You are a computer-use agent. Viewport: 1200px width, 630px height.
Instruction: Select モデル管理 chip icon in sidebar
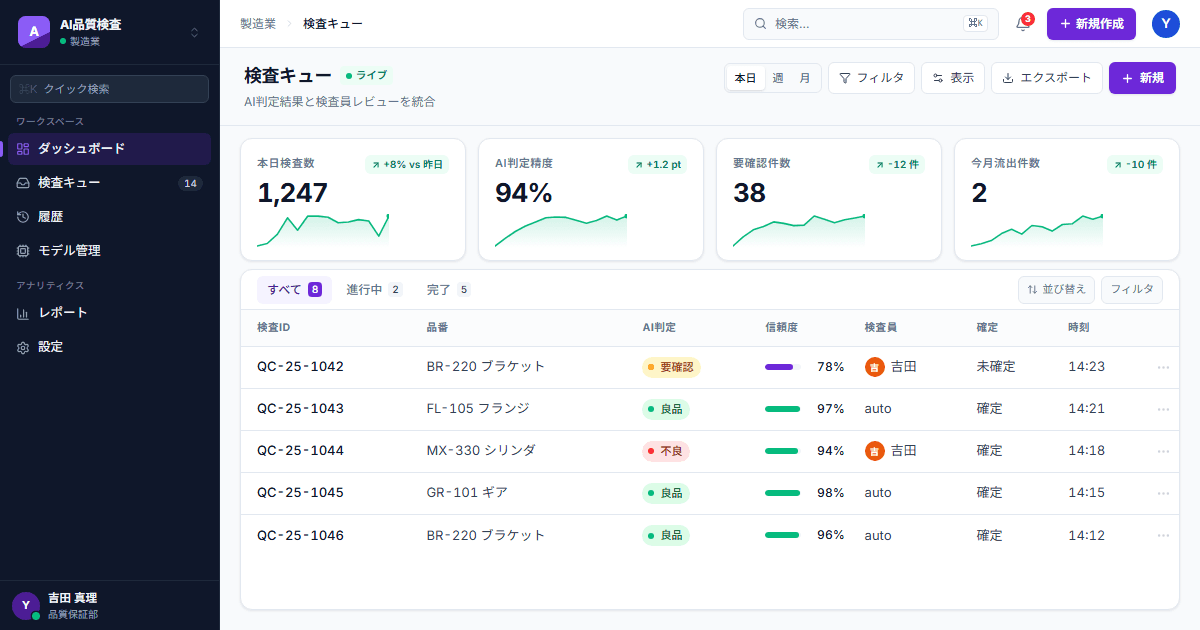[x=23, y=250]
